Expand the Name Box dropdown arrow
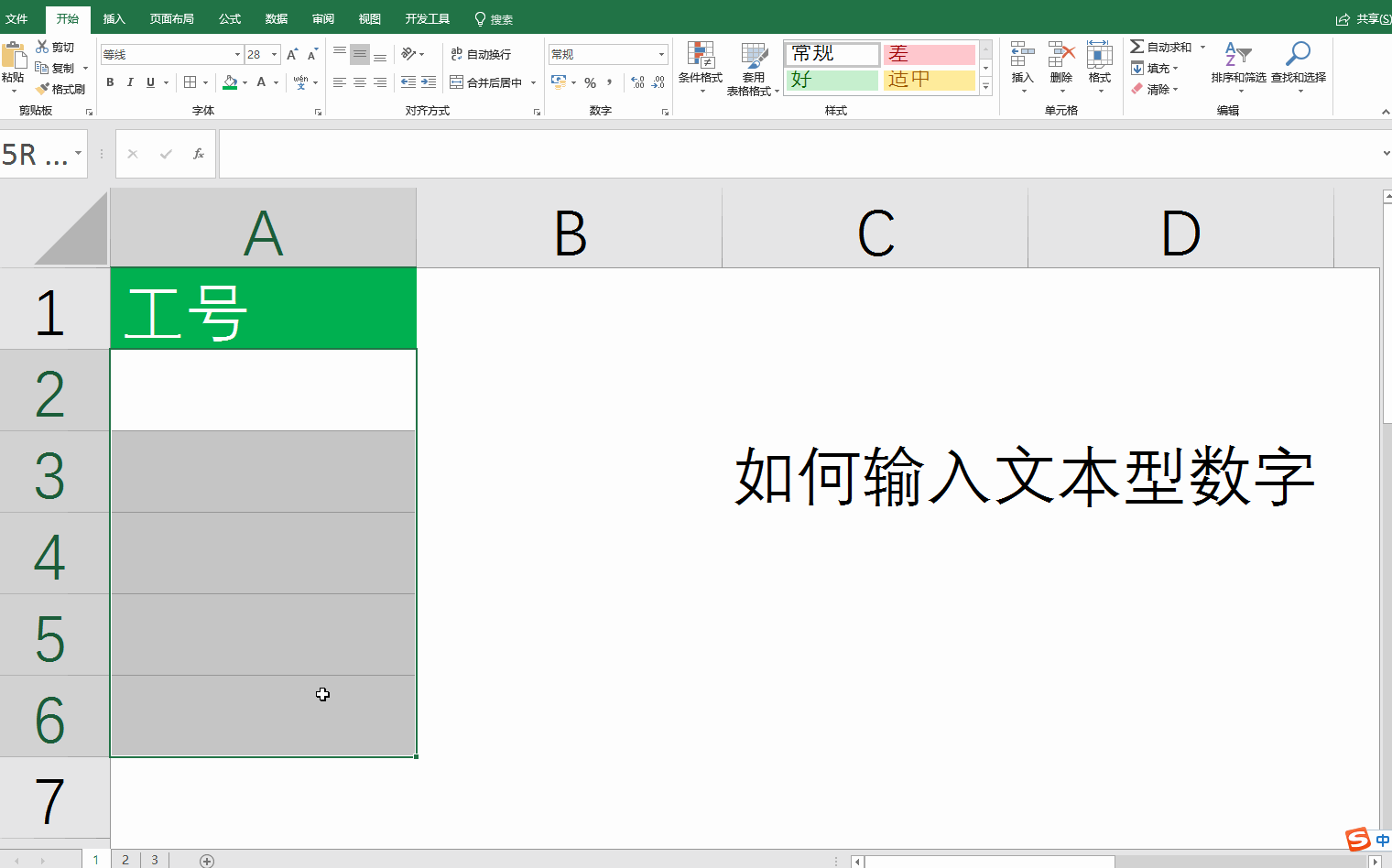This screenshot has width=1392, height=868. (79, 154)
